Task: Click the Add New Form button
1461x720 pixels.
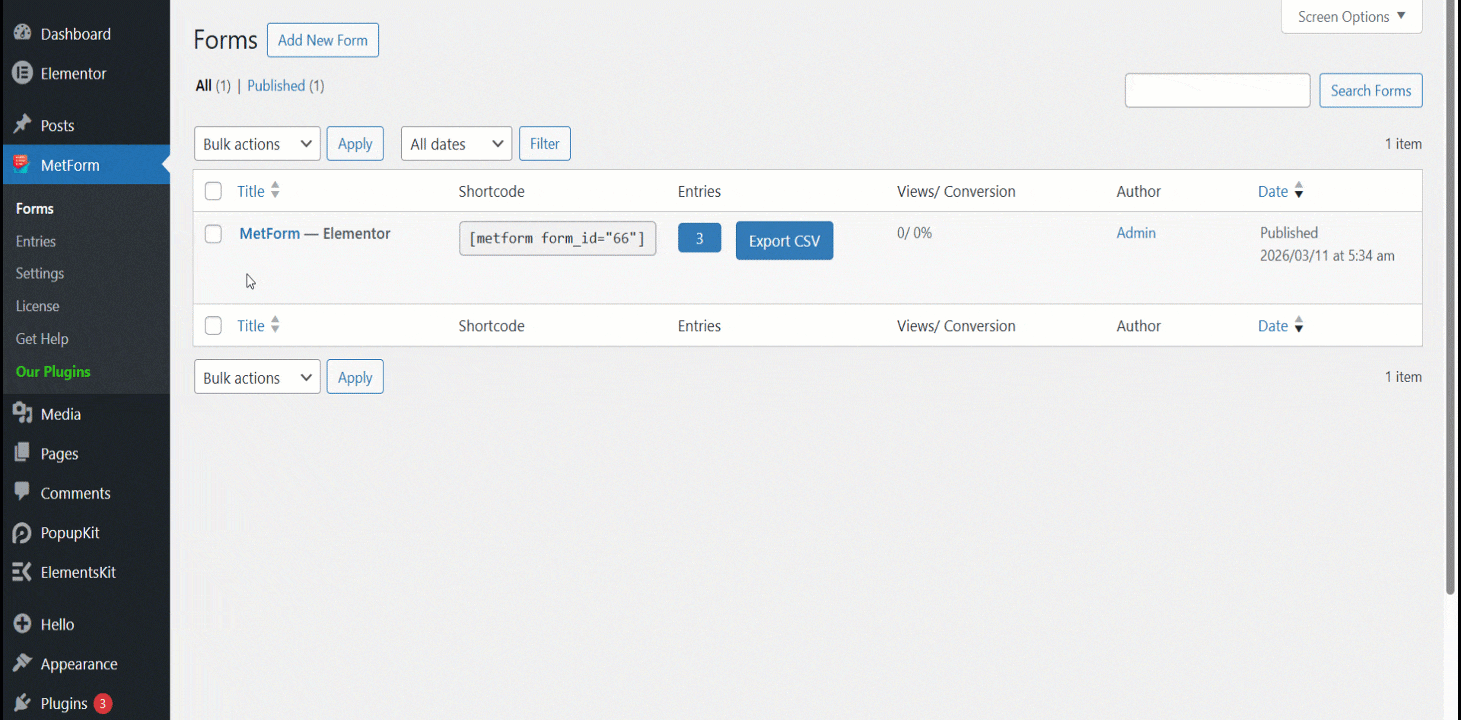Action: coord(322,40)
